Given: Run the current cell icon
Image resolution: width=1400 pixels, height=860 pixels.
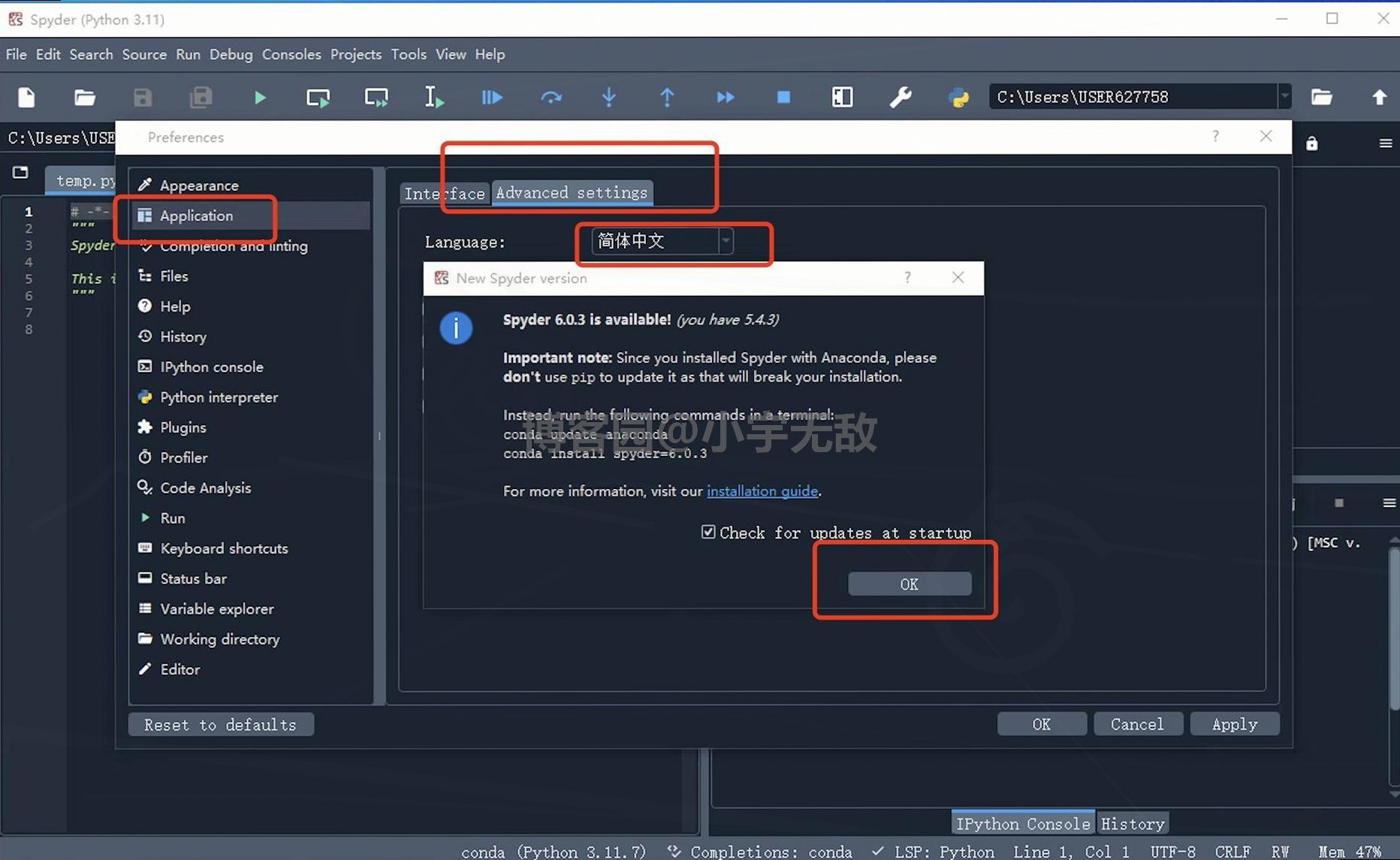Looking at the screenshot, I should coord(318,97).
